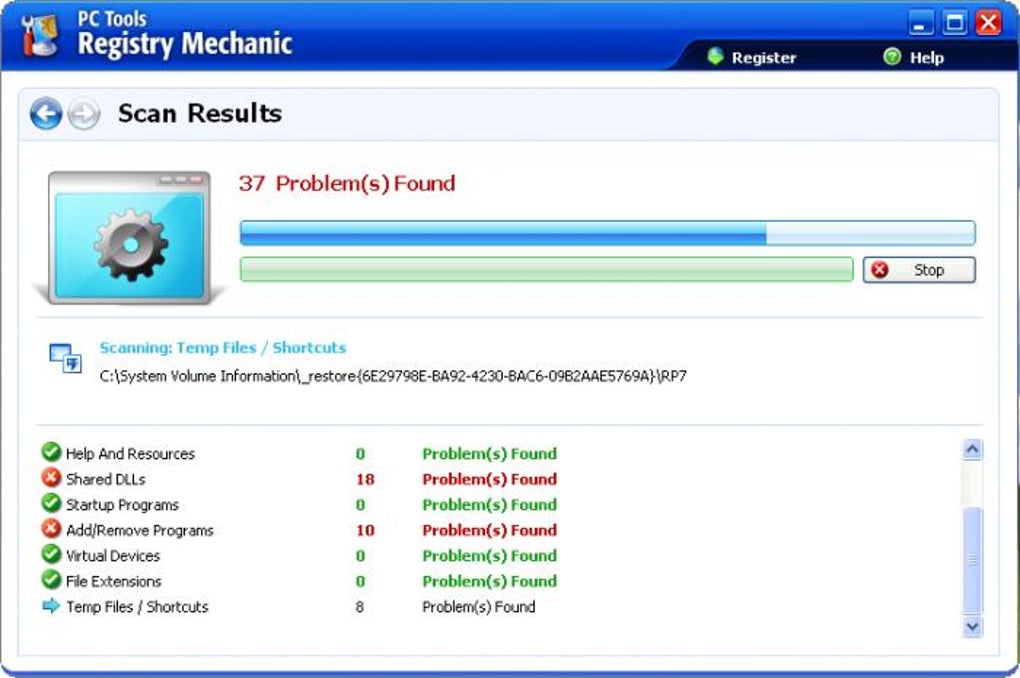The image size is (1020, 678).
Task: Select the Virtual Devices result row
Action: 299,556
